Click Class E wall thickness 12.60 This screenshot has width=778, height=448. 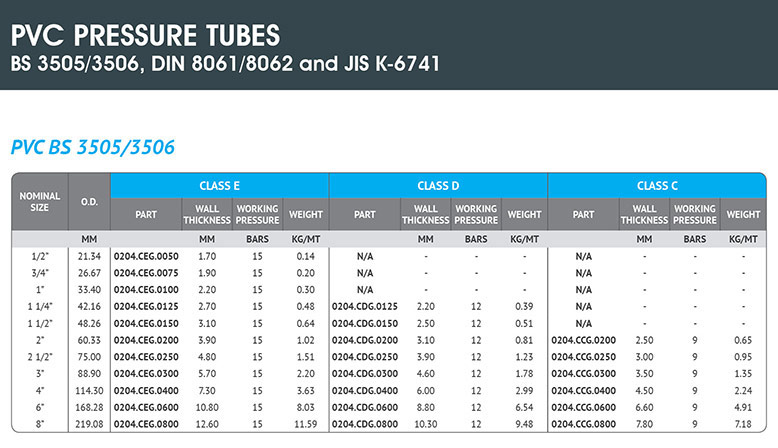[207, 424]
